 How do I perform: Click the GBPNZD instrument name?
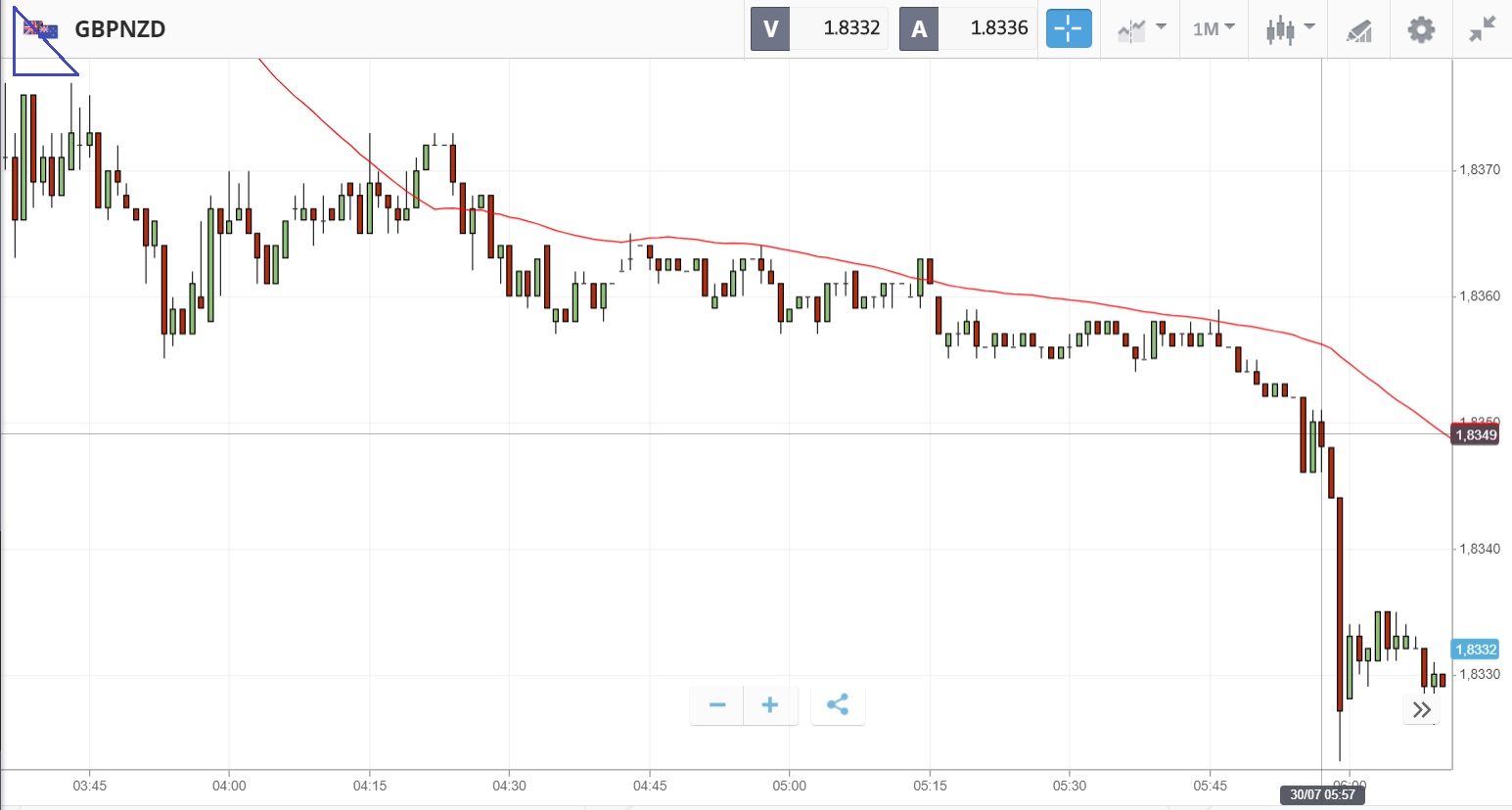[120, 29]
